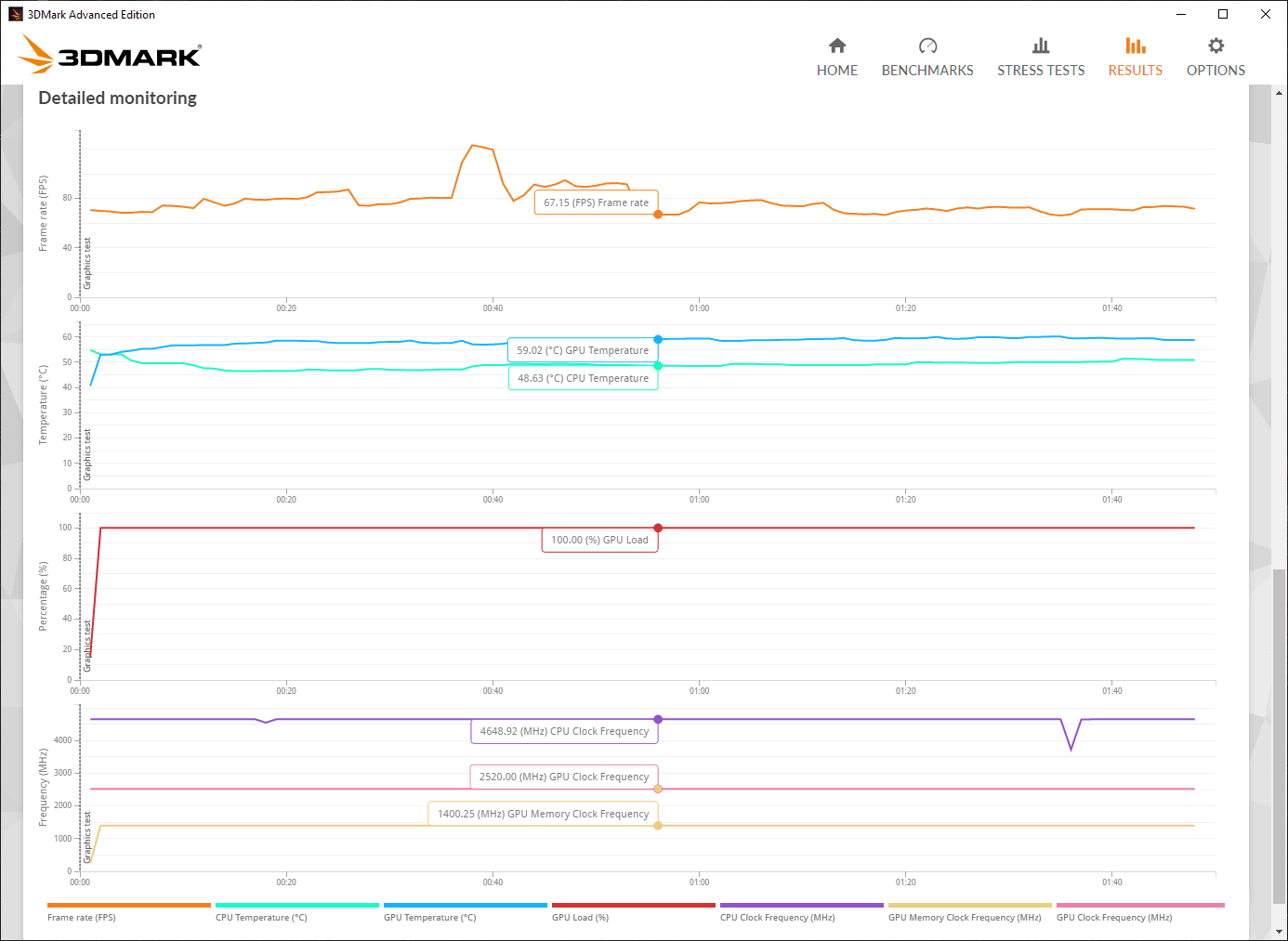Viewport: 1288px width, 941px height.
Task: Toggle the CPU Temperature legend series
Action: [x=297, y=912]
